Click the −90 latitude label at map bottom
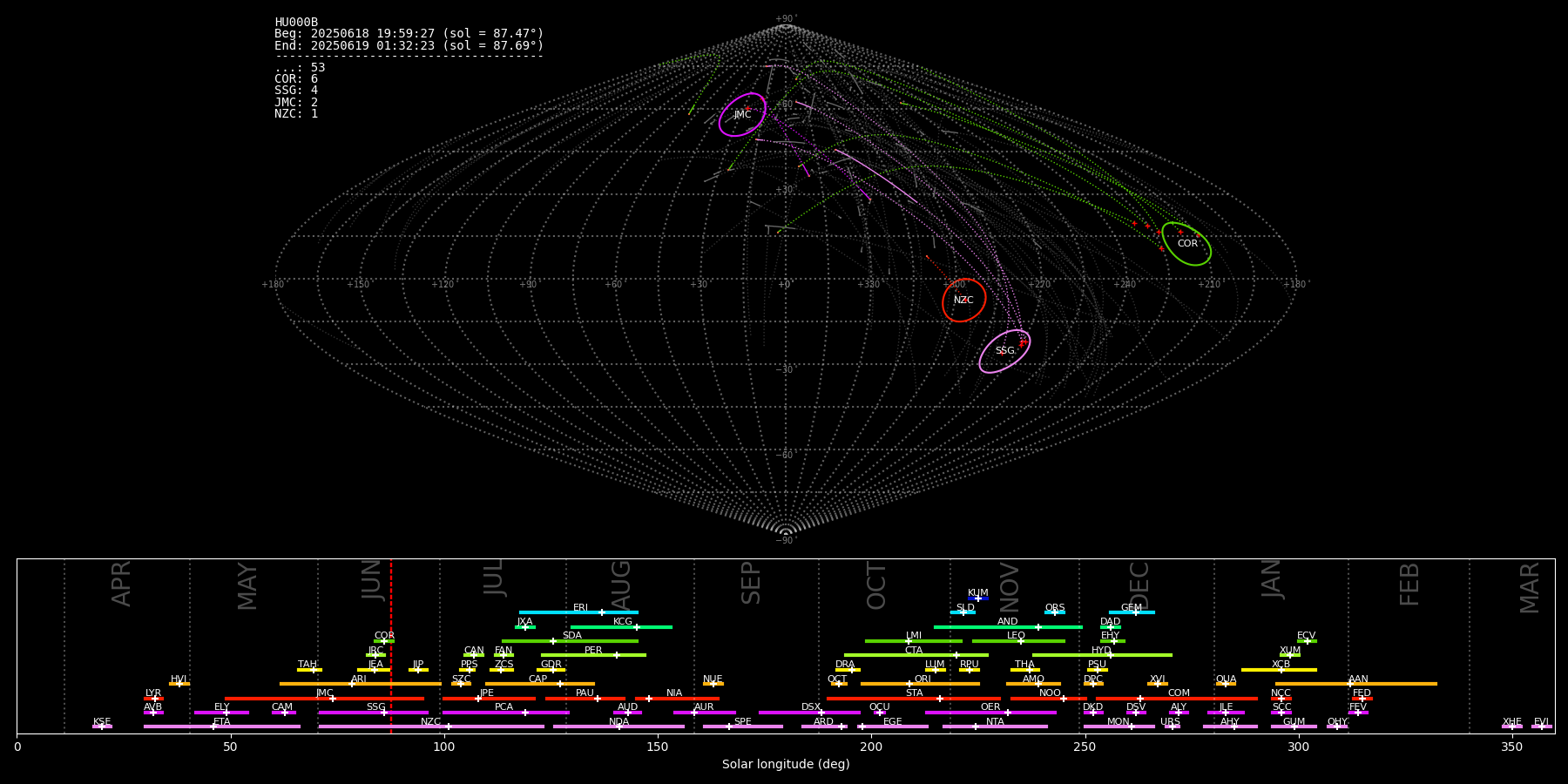Screen dimensions: 1568x784 [x=785, y=541]
